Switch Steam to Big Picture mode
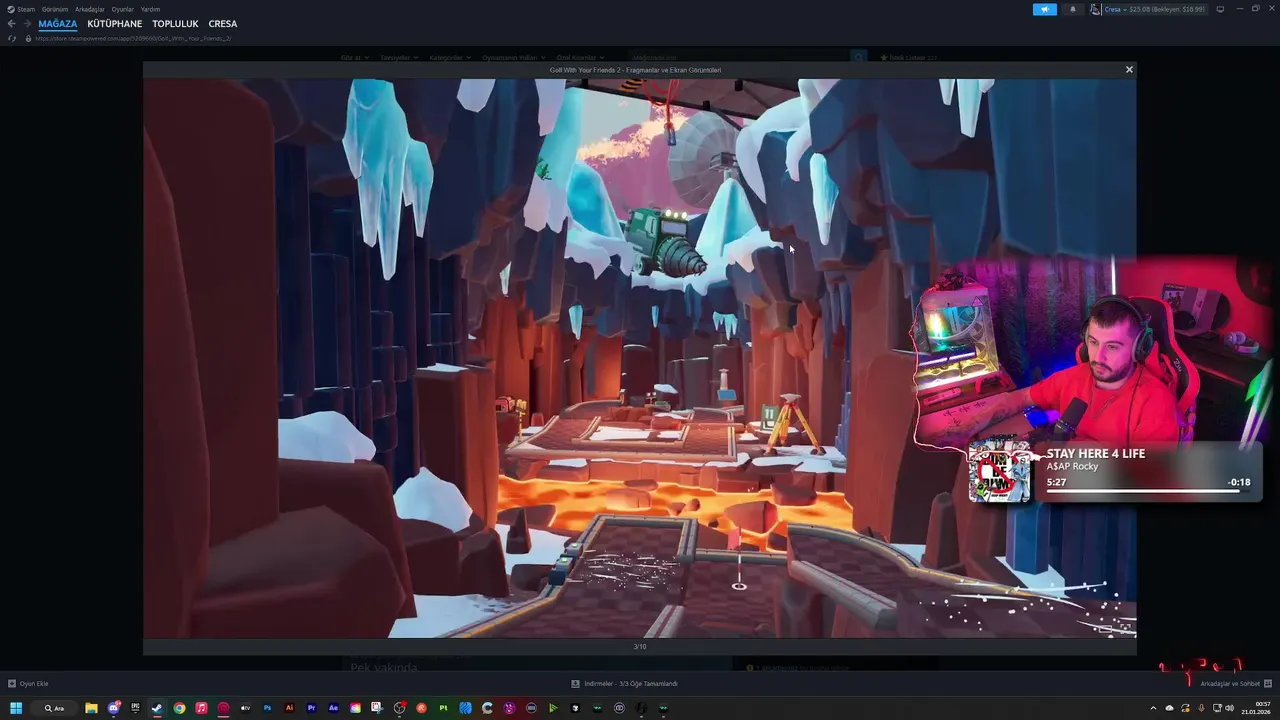1280x720 pixels. point(1220,9)
